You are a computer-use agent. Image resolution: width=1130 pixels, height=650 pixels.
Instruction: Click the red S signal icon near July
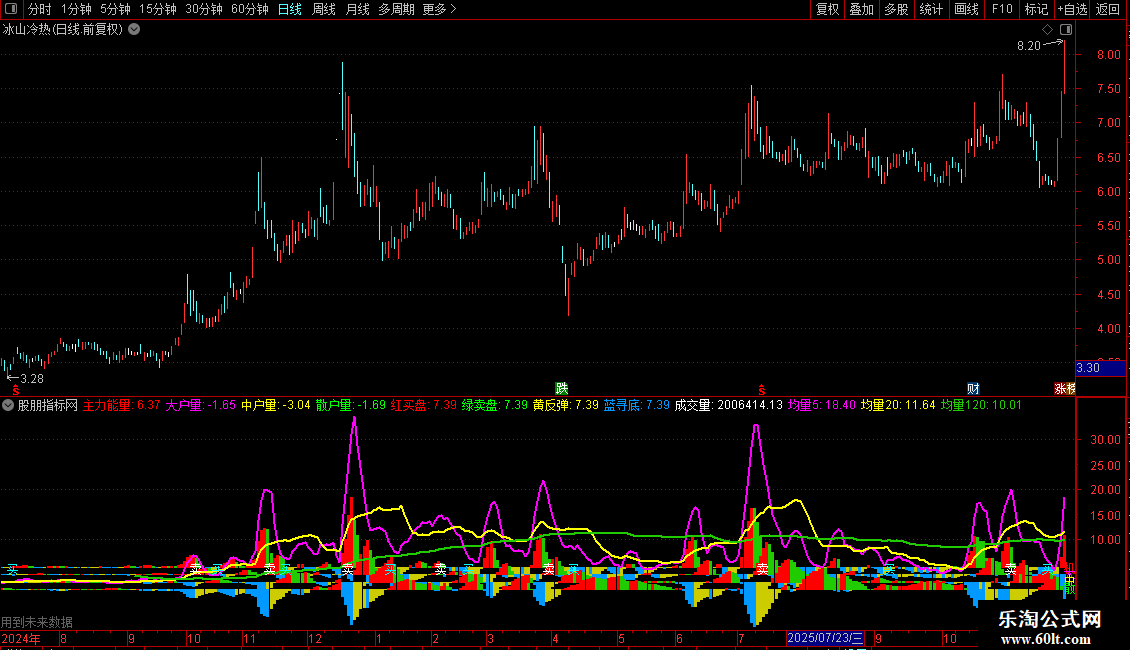pos(762,389)
